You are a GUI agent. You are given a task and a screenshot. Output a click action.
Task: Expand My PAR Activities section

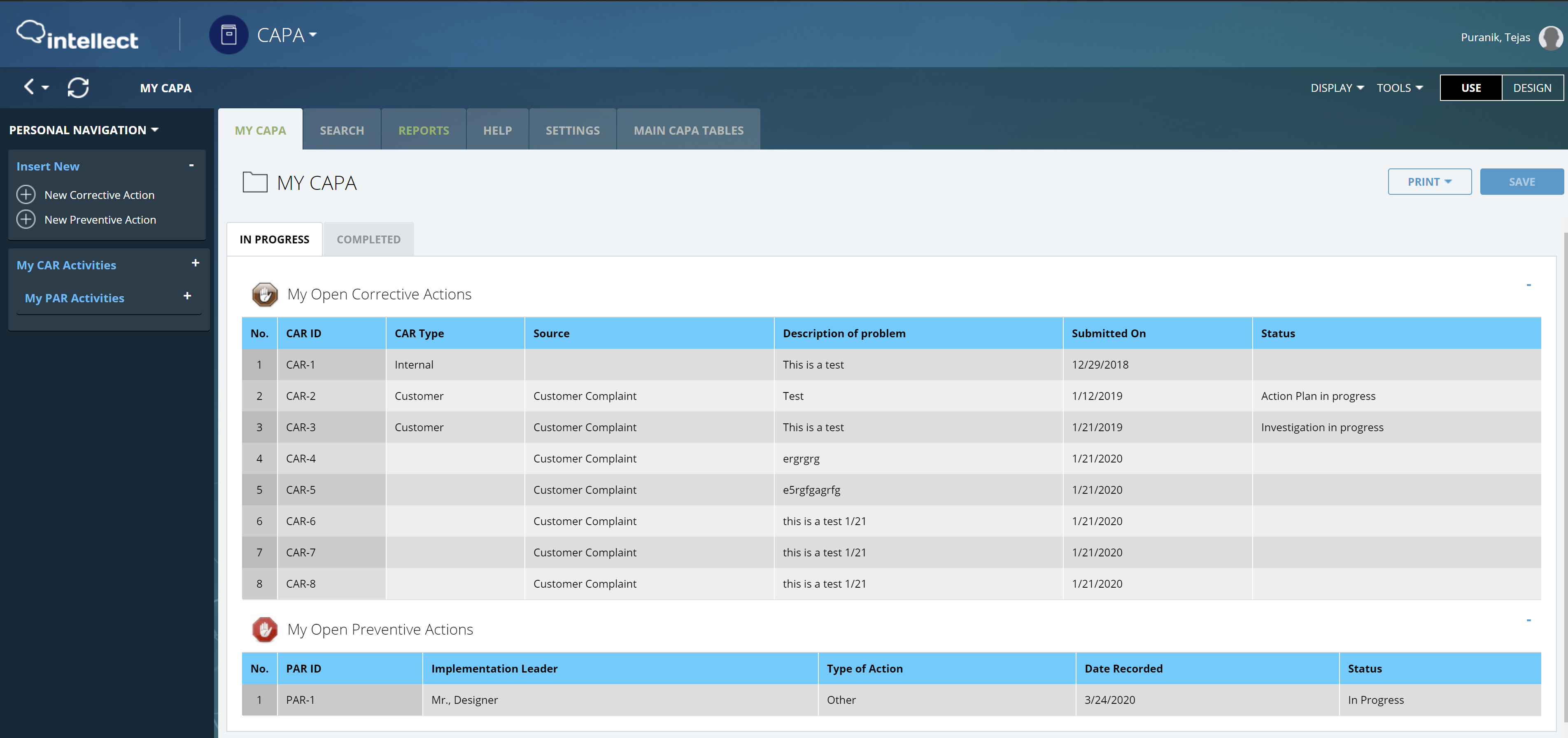[x=187, y=296]
